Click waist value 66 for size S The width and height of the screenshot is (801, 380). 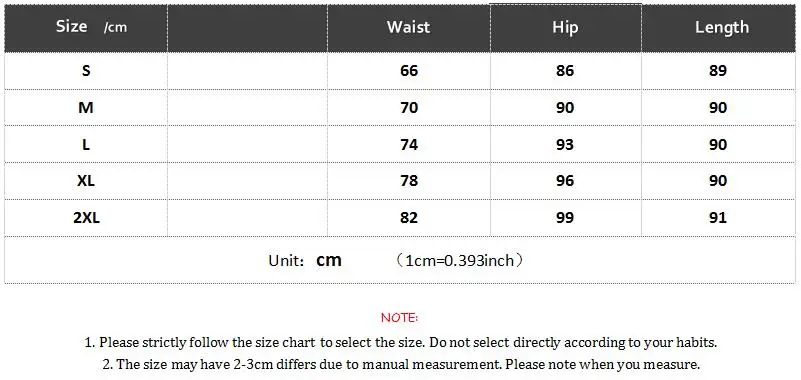[409, 70]
